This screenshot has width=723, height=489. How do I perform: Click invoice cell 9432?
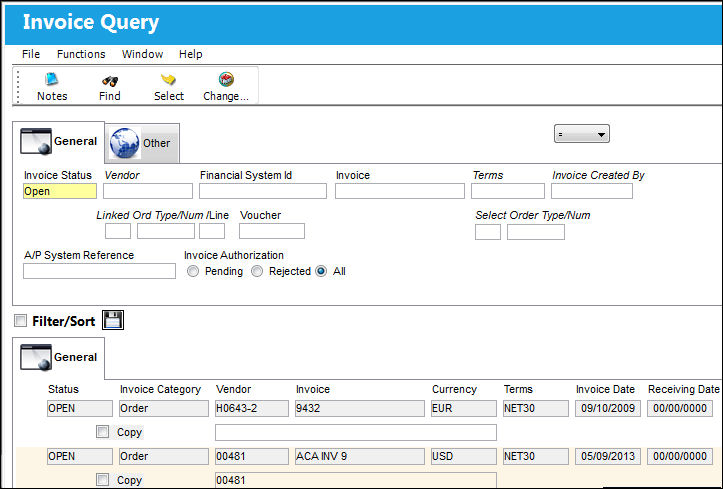coord(360,408)
